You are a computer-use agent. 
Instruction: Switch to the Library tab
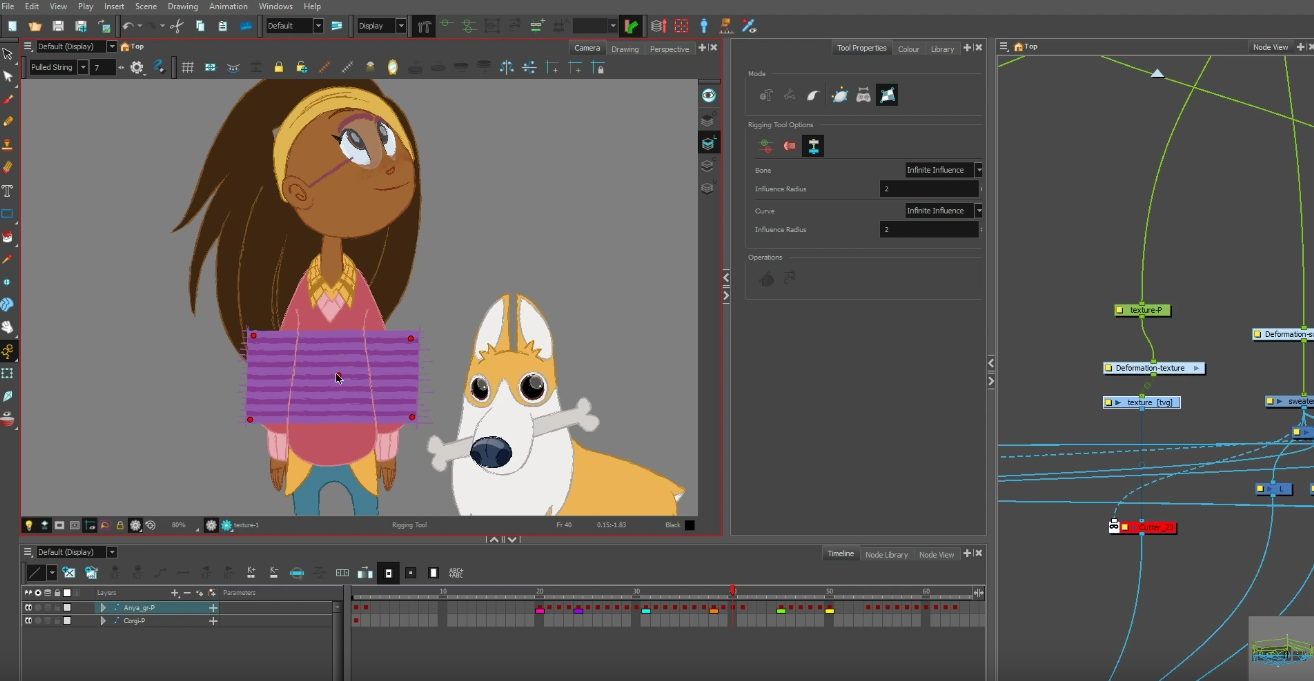point(942,49)
